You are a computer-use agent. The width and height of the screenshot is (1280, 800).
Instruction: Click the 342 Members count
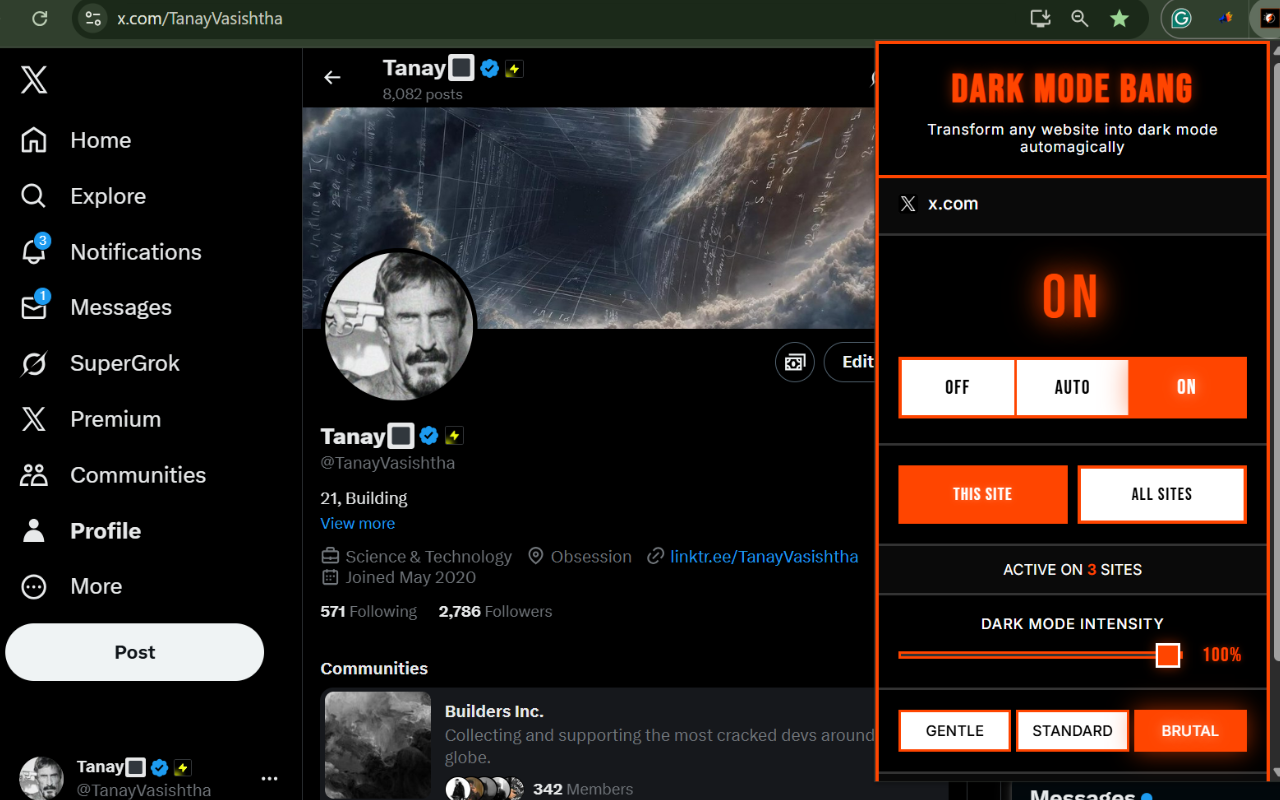click(x=583, y=789)
